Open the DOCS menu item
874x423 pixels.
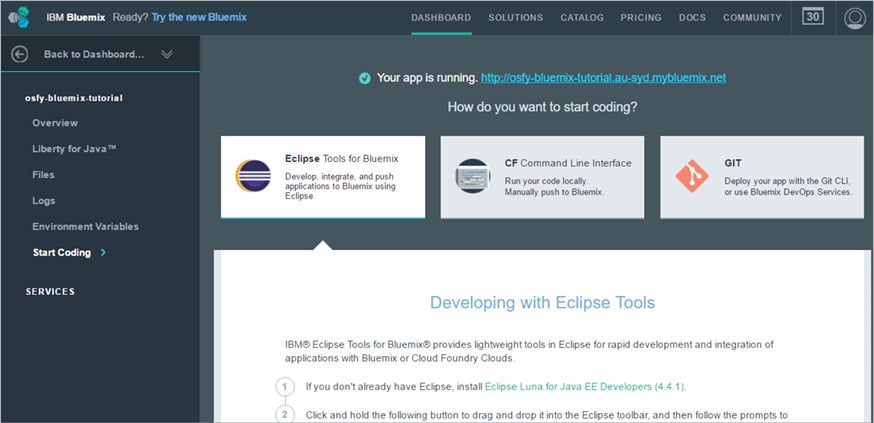coord(692,17)
